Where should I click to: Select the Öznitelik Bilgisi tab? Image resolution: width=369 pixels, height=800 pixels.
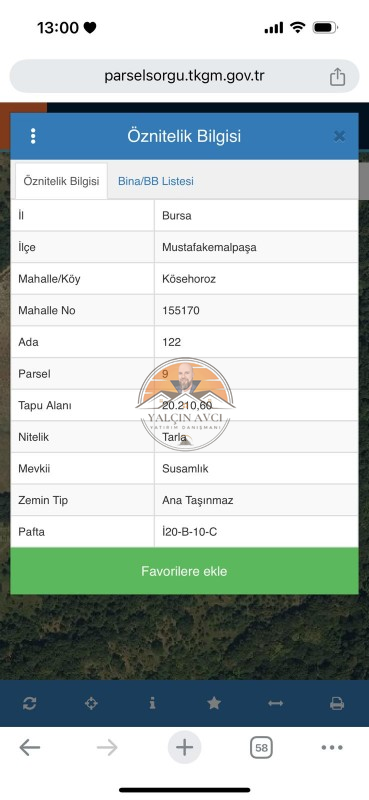(x=61, y=181)
